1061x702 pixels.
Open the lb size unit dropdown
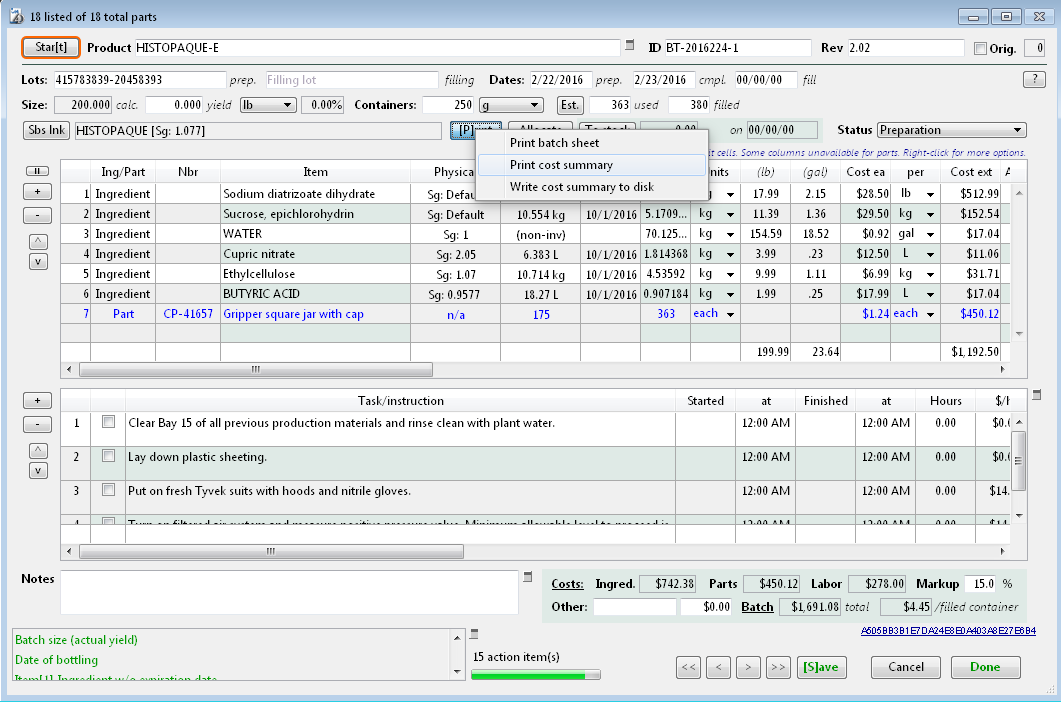269,105
